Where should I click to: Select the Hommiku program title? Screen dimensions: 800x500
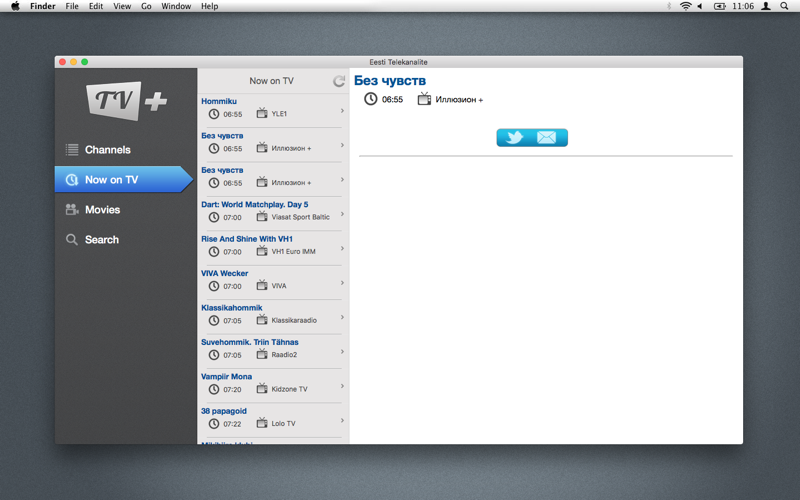pos(219,101)
